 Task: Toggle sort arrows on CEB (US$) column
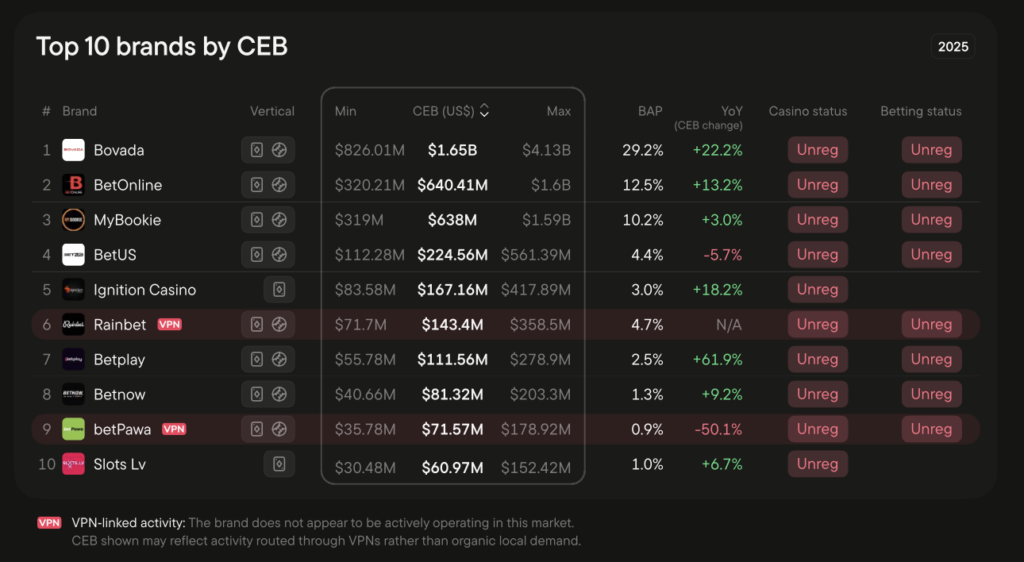(x=484, y=111)
